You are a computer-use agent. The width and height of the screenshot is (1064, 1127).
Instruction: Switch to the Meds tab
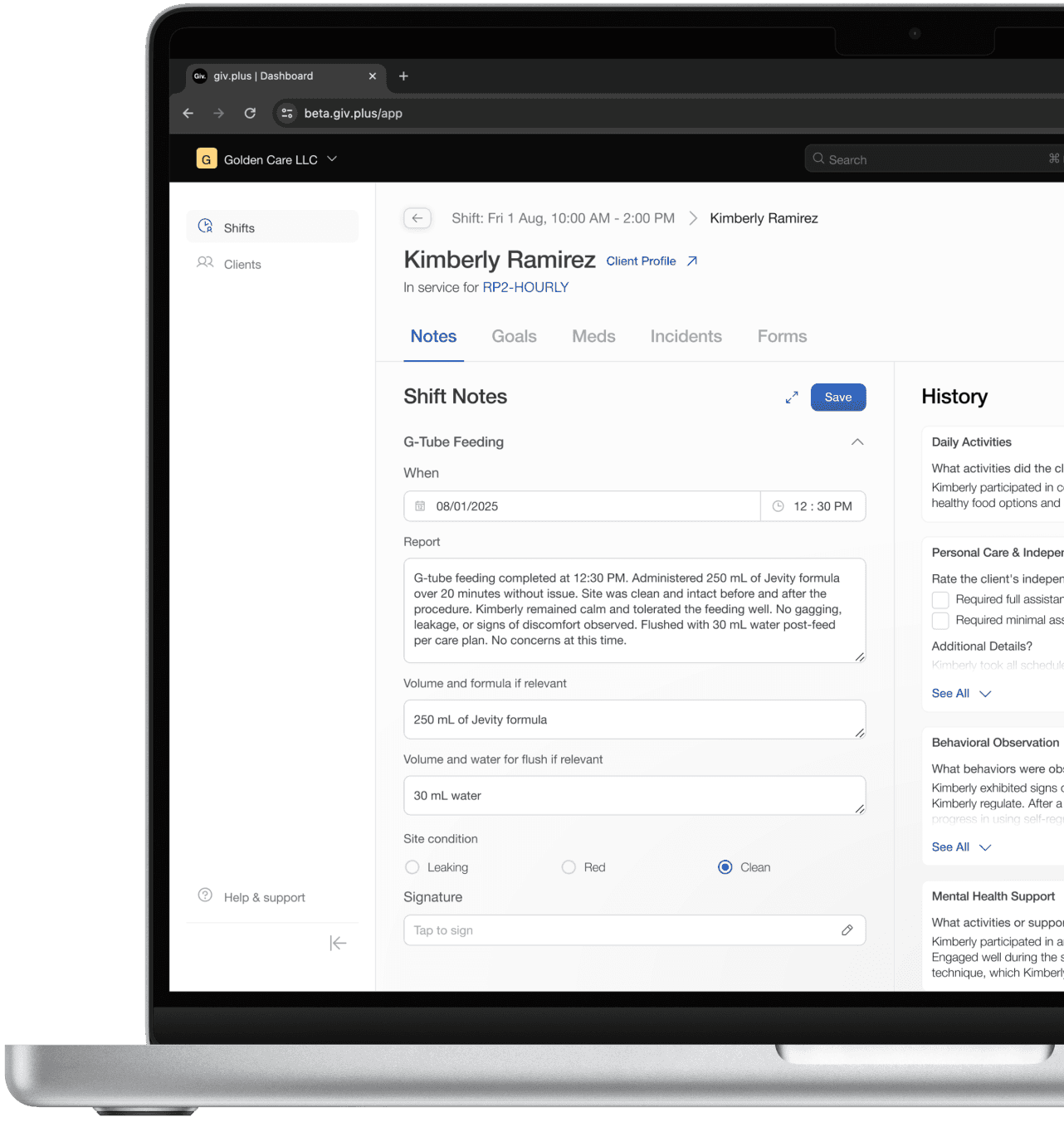pyautogui.click(x=593, y=336)
